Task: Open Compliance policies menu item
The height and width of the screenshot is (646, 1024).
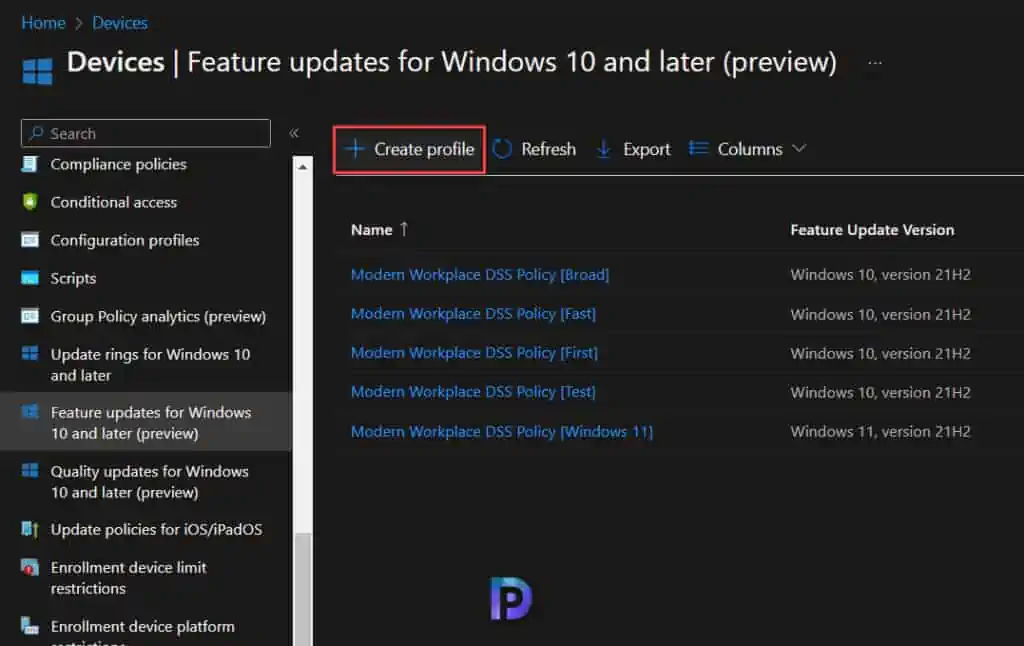Action: point(118,164)
